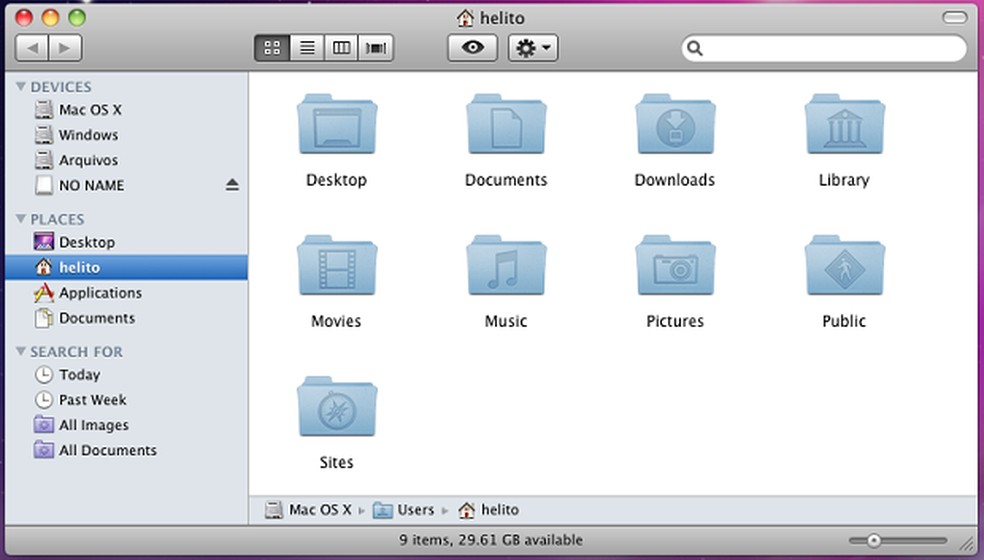Viewport: 984px width, 560px height.
Task: Collapse the SEARCH FOR sidebar section
Action: pos(21,352)
